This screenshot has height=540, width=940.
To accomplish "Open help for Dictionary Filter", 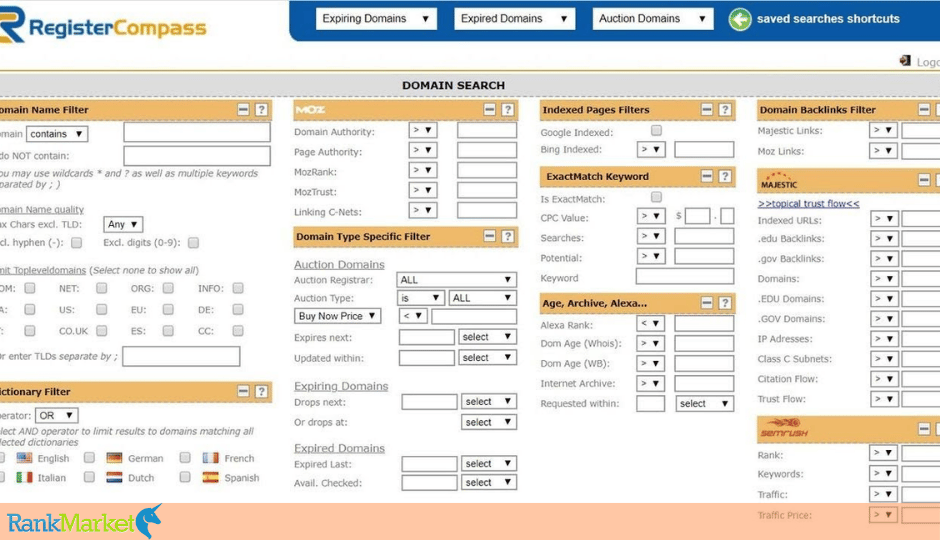I will pos(261,391).
